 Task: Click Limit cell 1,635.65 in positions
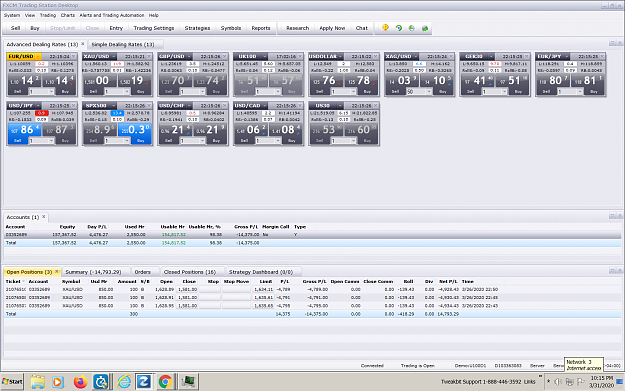pos(263,306)
